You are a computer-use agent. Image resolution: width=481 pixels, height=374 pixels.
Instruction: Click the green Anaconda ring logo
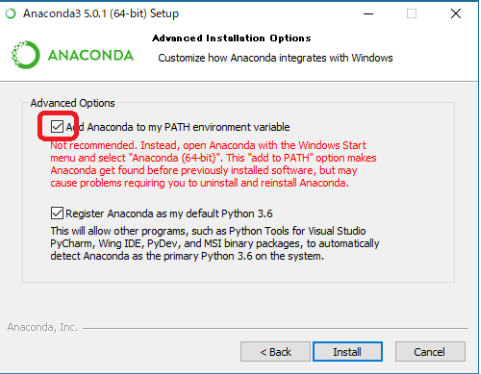coord(26,55)
